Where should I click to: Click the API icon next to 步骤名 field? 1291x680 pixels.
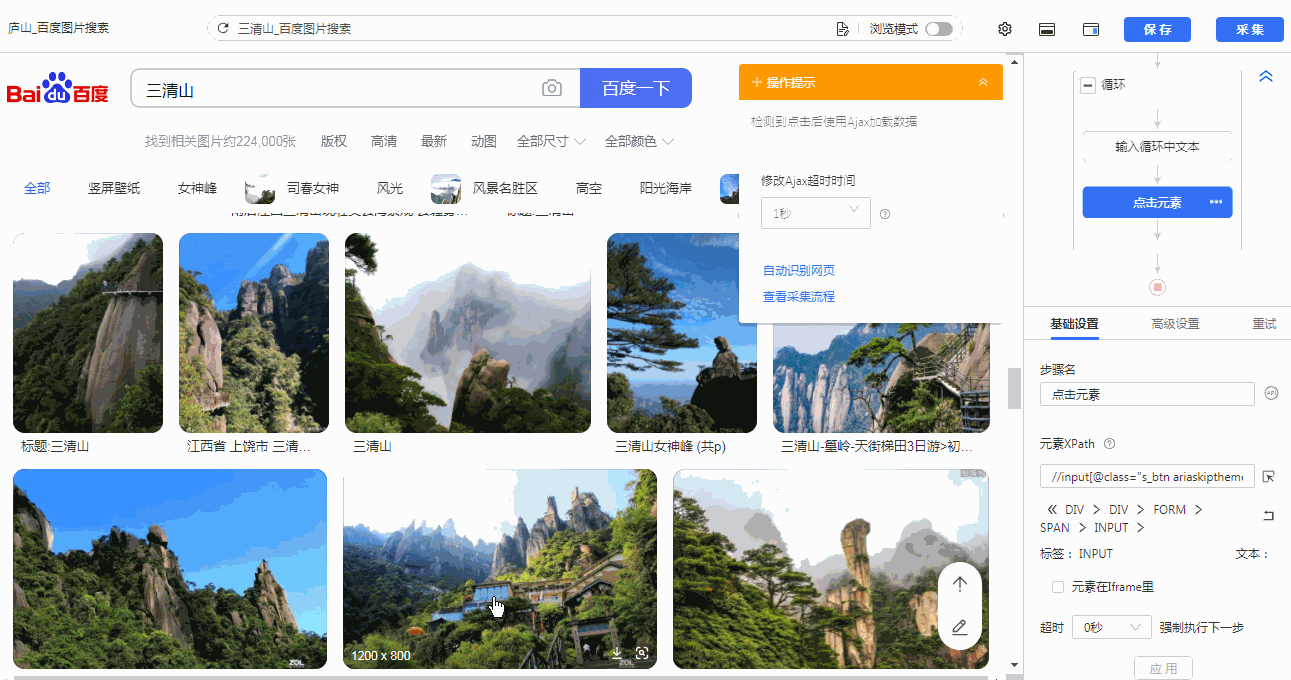[x=1272, y=393]
